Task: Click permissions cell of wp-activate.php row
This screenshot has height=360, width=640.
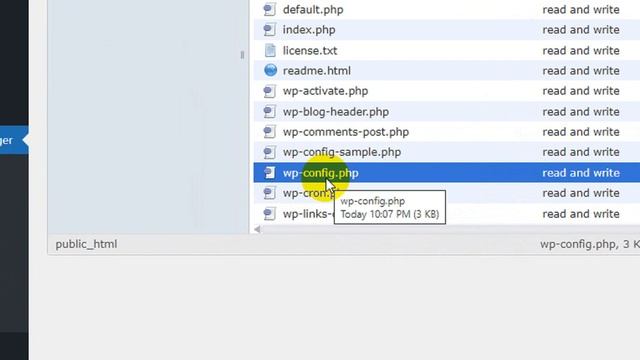Action: [581, 91]
